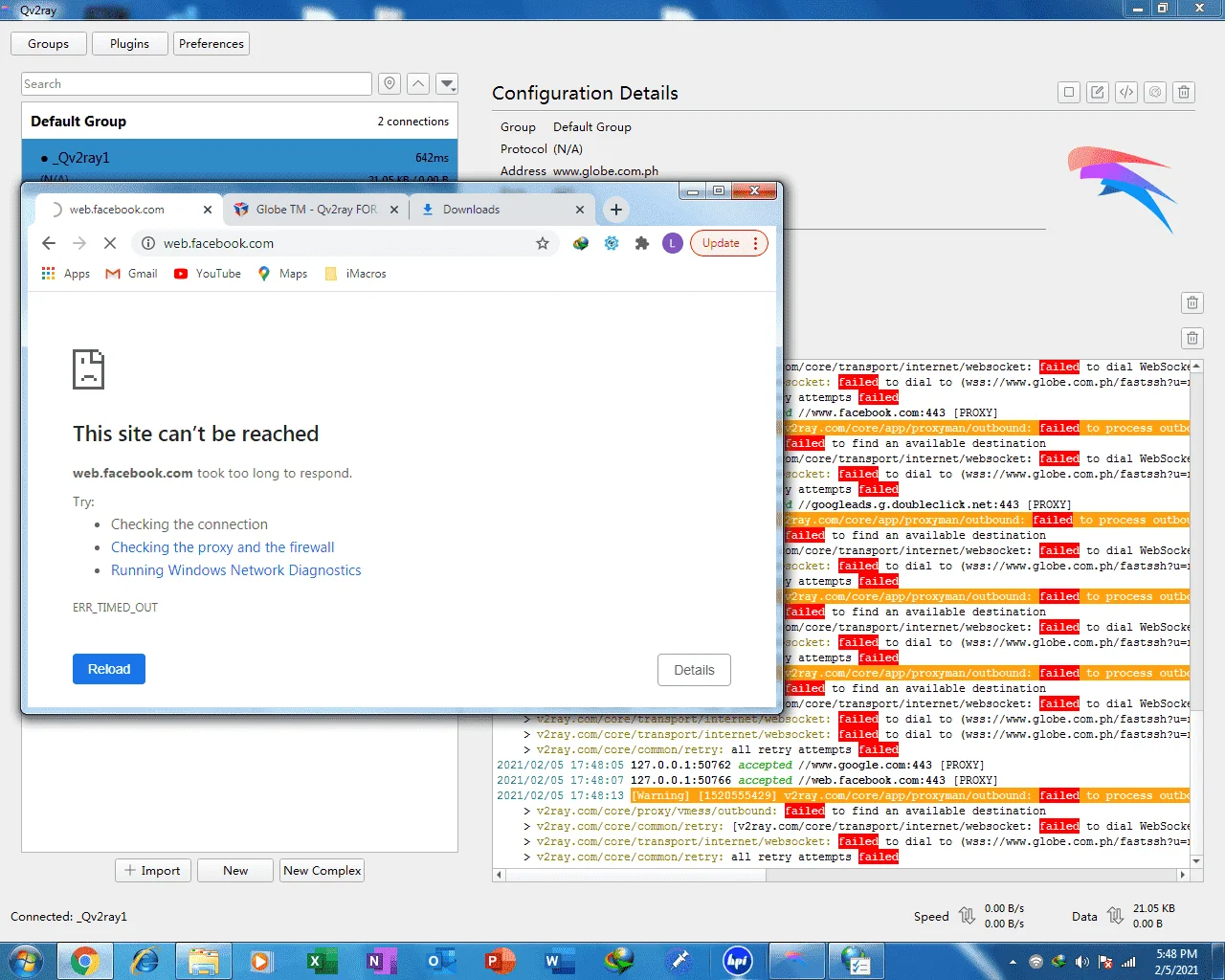
Task: Open the Chrome profile avatar L
Action: coord(673,243)
